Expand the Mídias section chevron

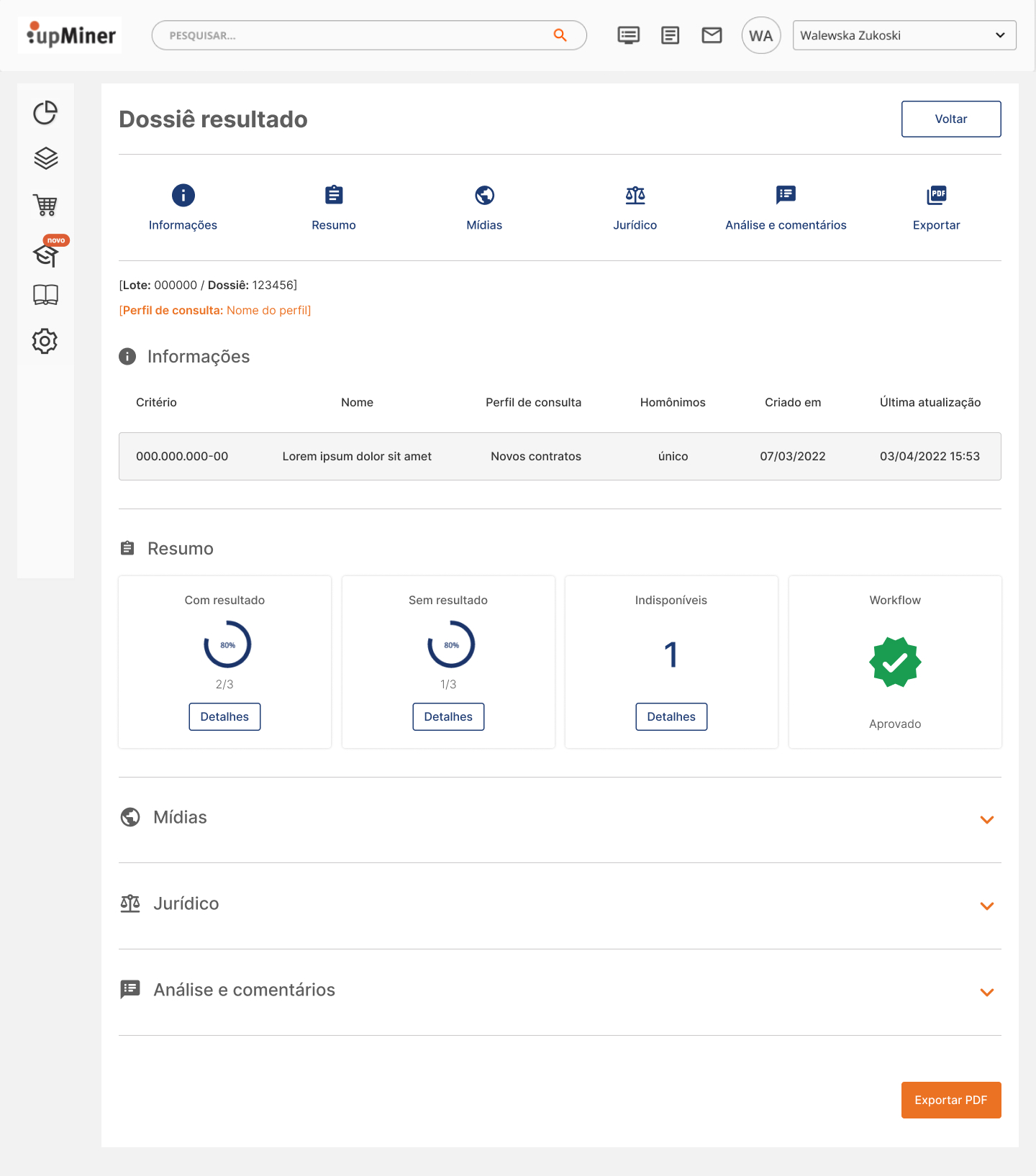pos(986,819)
